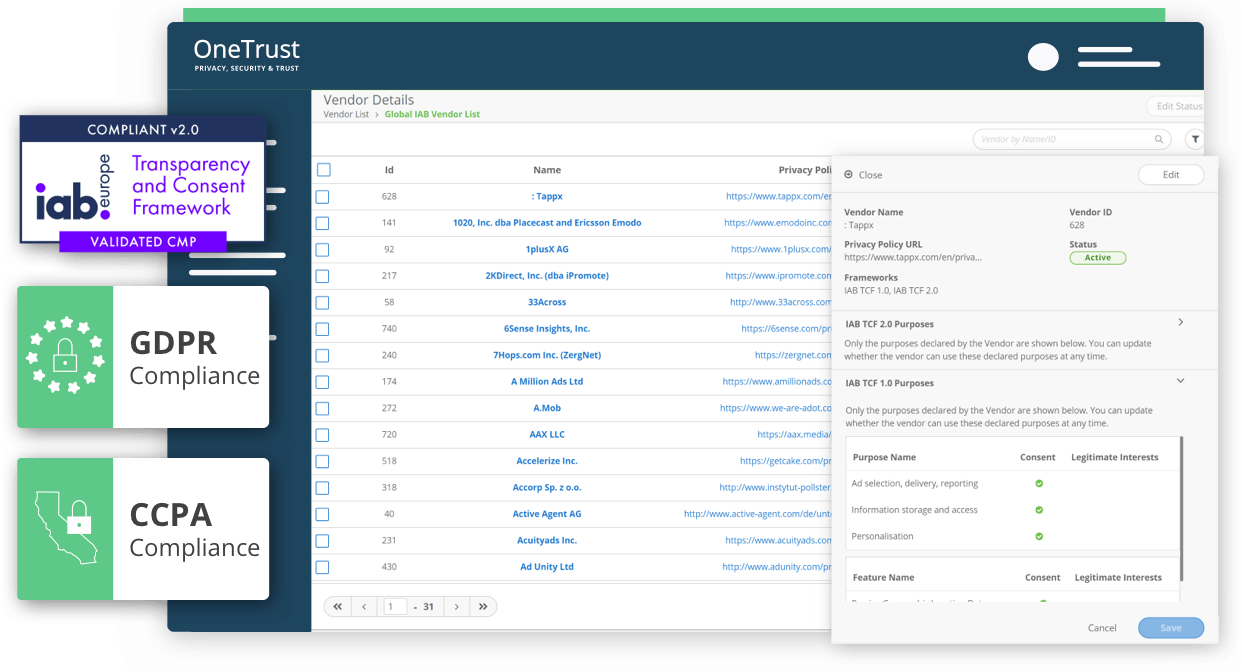Click the Frameworks value IAB TCF 1.0, IAB TCF 2.0
Screen dimensions: 1242x672
point(891,291)
